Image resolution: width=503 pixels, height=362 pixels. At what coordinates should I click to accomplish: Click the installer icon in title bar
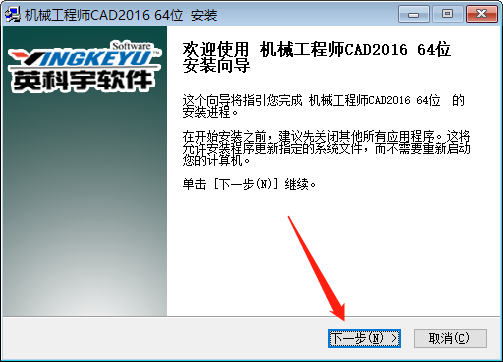click(x=13, y=15)
